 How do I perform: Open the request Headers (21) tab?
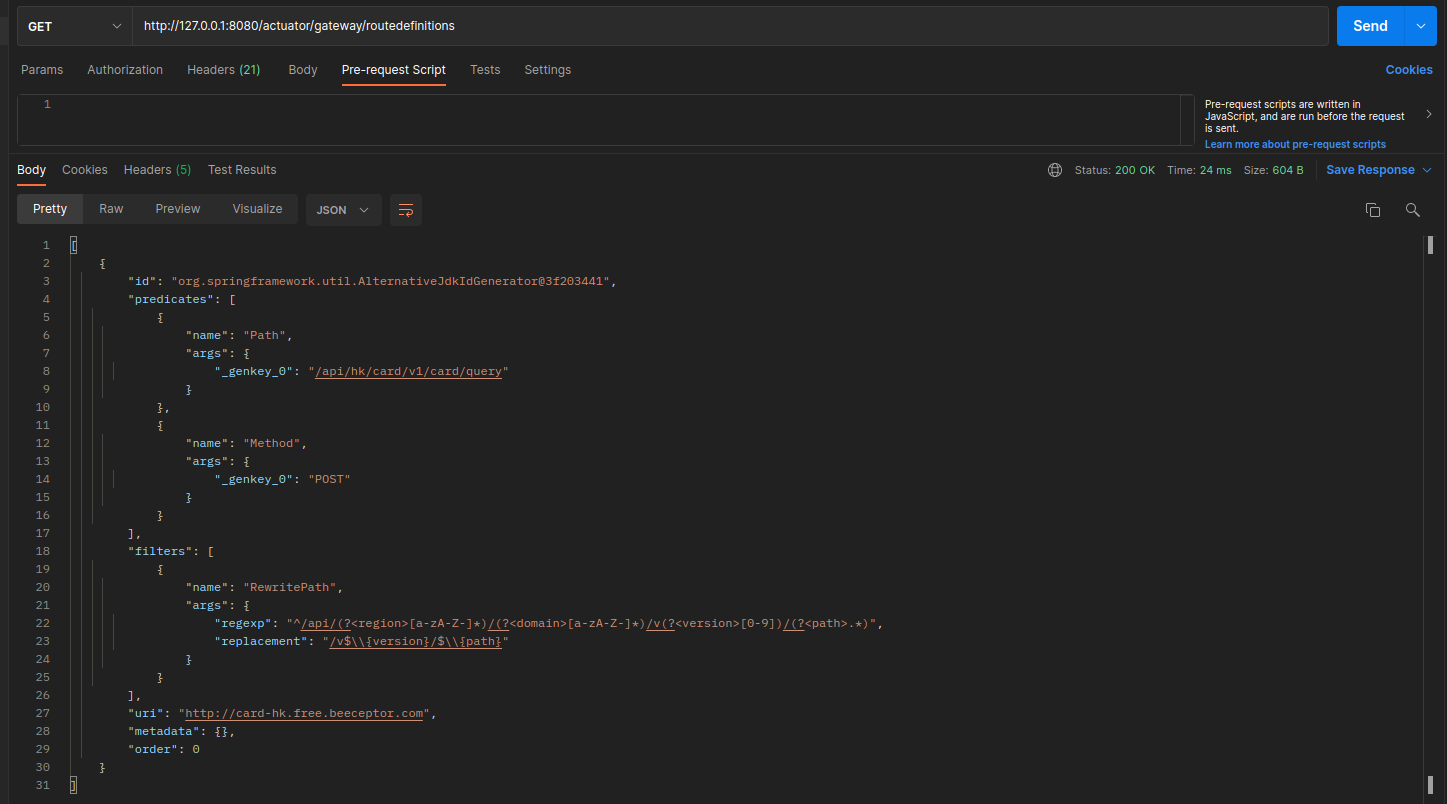coord(224,70)
